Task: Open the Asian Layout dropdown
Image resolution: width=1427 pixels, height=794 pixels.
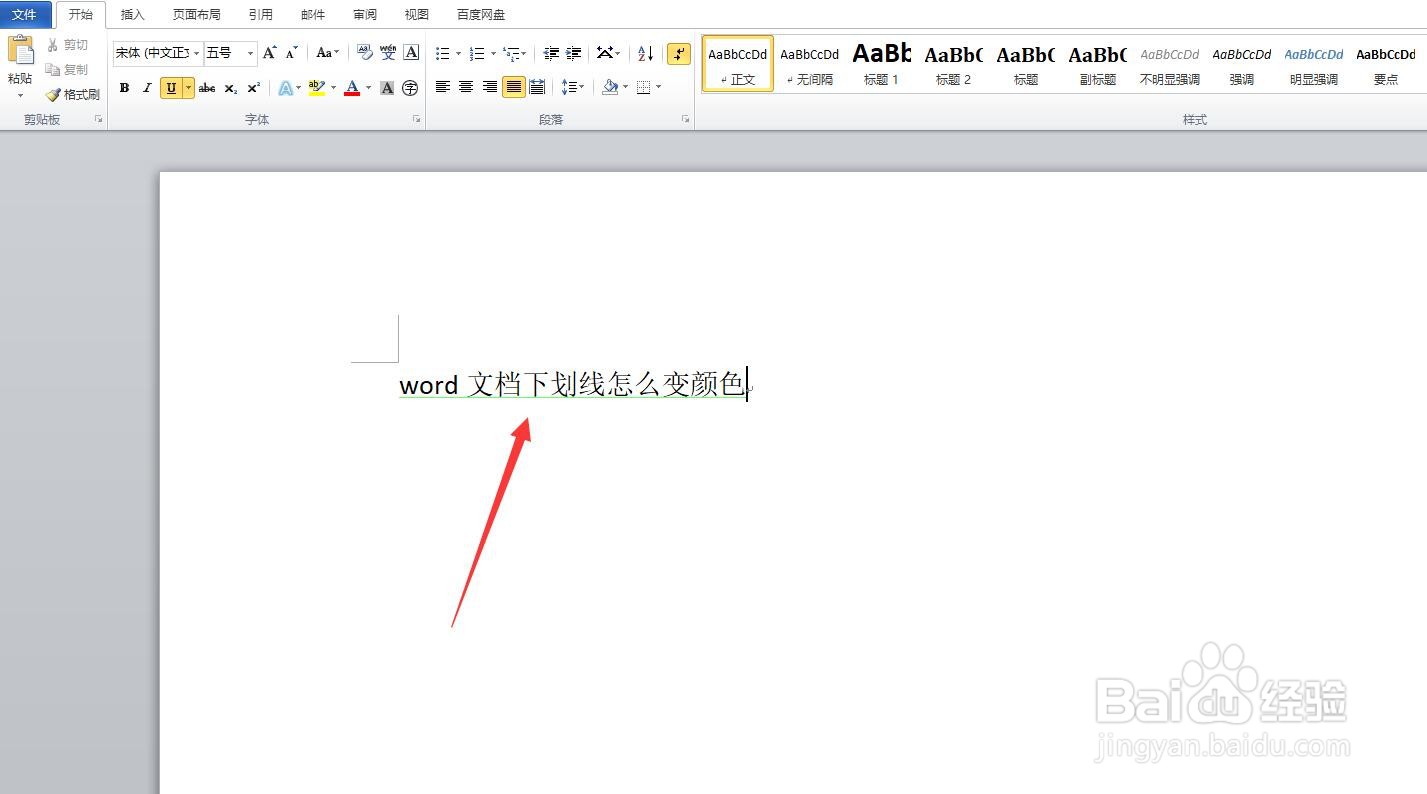Action: tap(608, 53)
